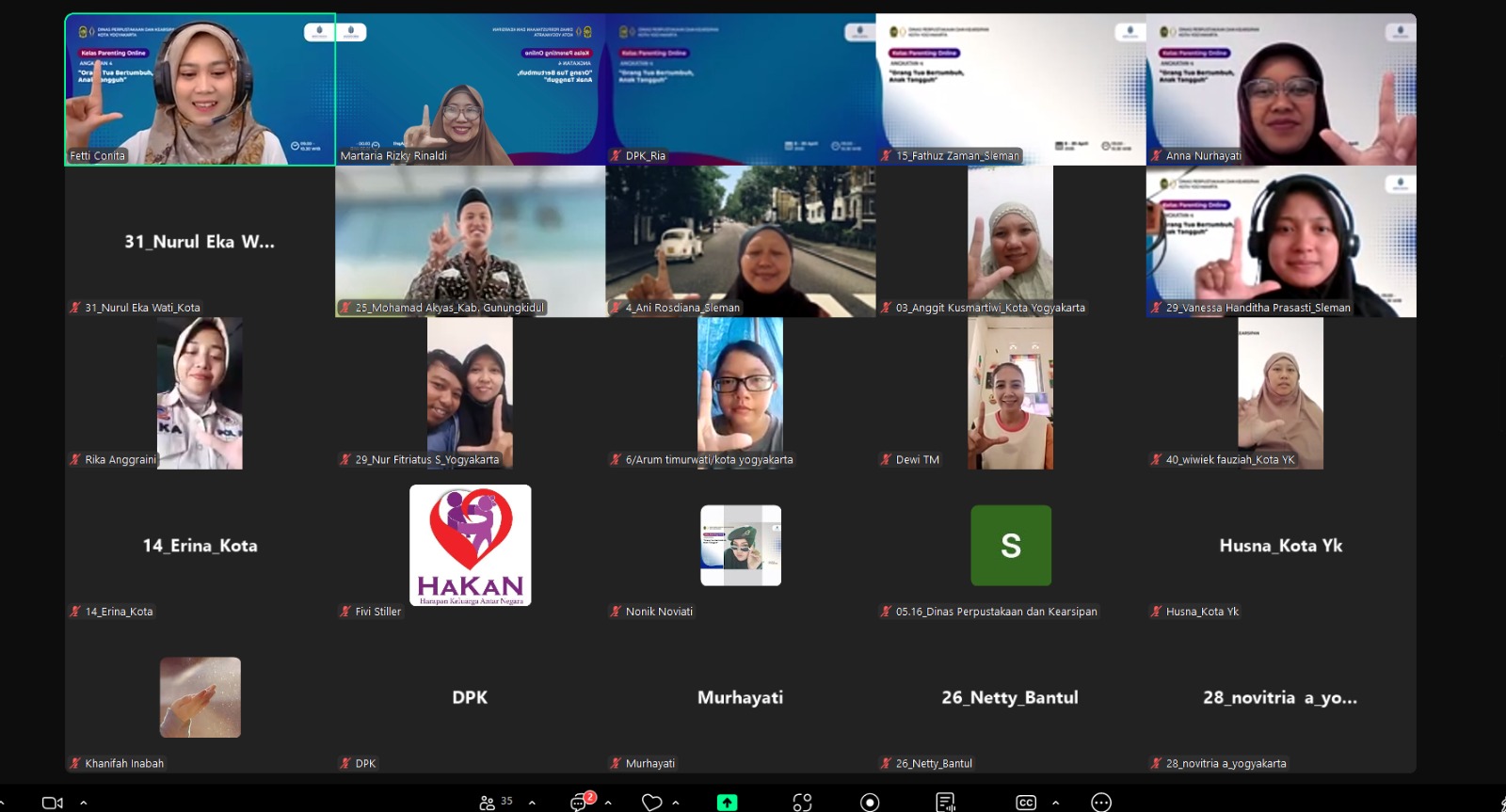The width and height of the screenshot is (1506, 812).
Task: Expand the video options chevron beside the camera
Action: click(84, 803)
